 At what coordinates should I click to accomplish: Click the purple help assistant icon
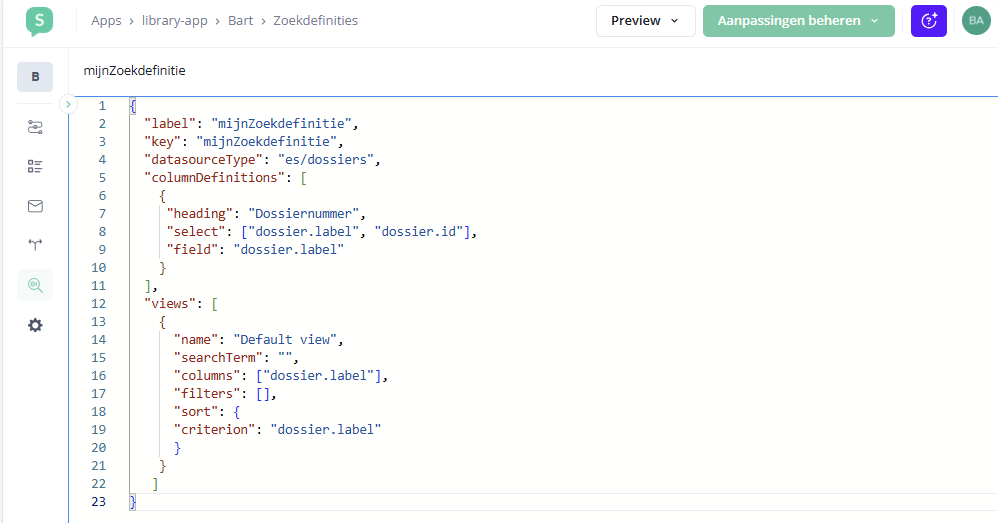point(928,21)
